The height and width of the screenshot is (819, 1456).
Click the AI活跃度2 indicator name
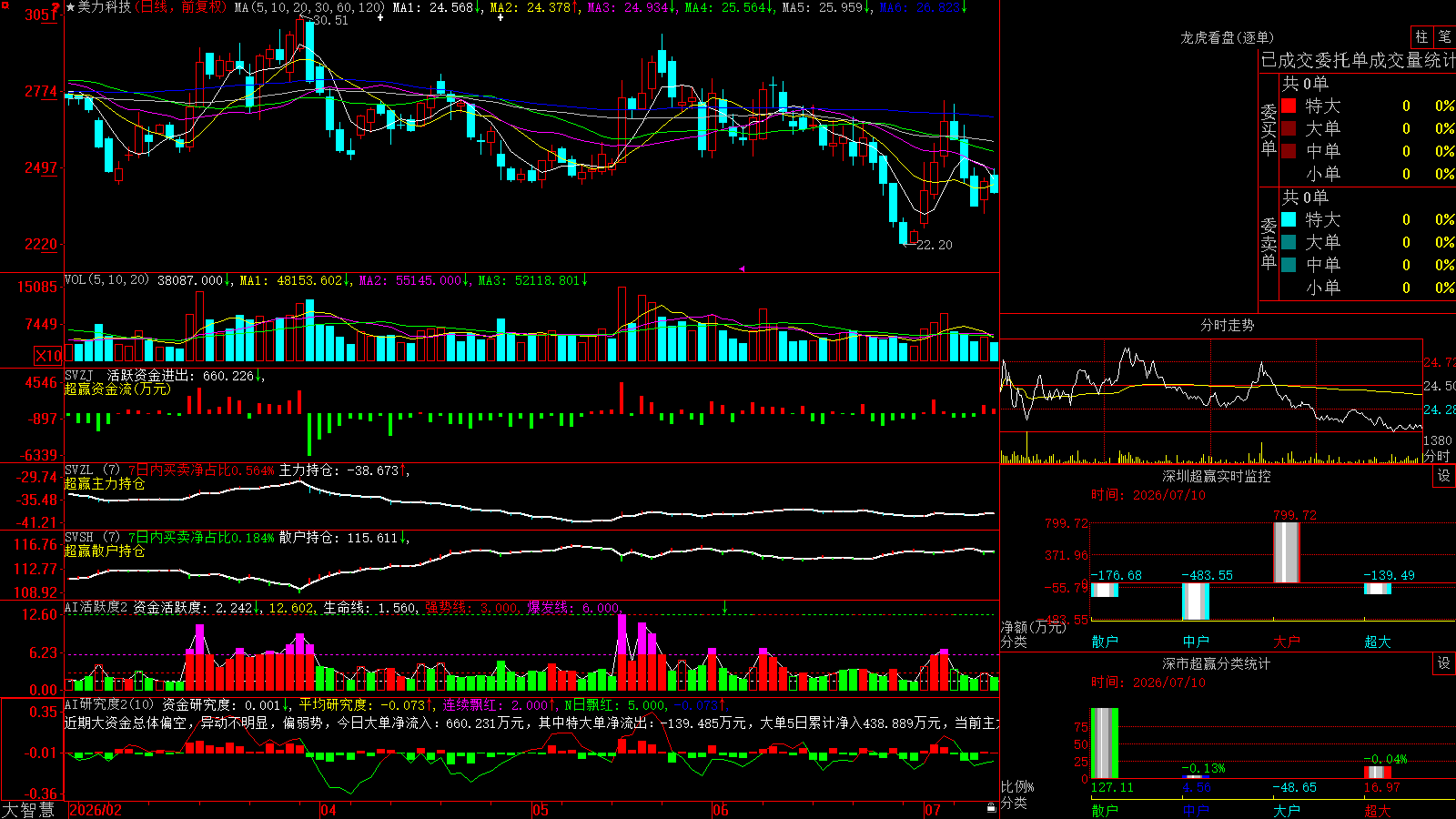tap(96, 608)
